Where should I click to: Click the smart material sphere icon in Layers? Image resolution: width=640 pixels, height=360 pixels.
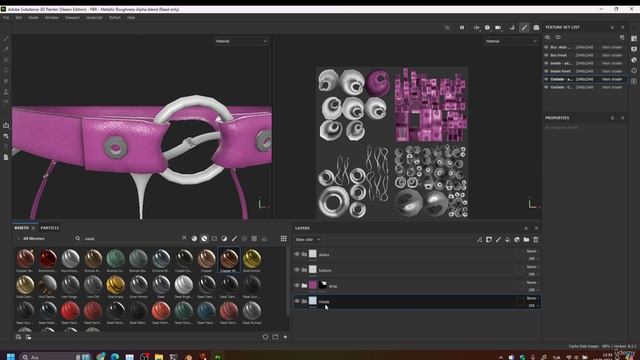517,240
